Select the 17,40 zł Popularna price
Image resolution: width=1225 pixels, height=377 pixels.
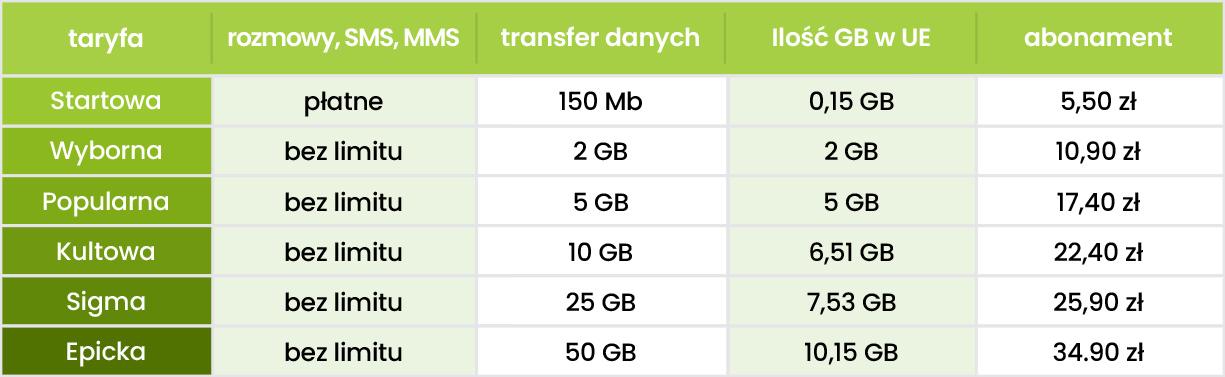click(x=1098, y=202)
